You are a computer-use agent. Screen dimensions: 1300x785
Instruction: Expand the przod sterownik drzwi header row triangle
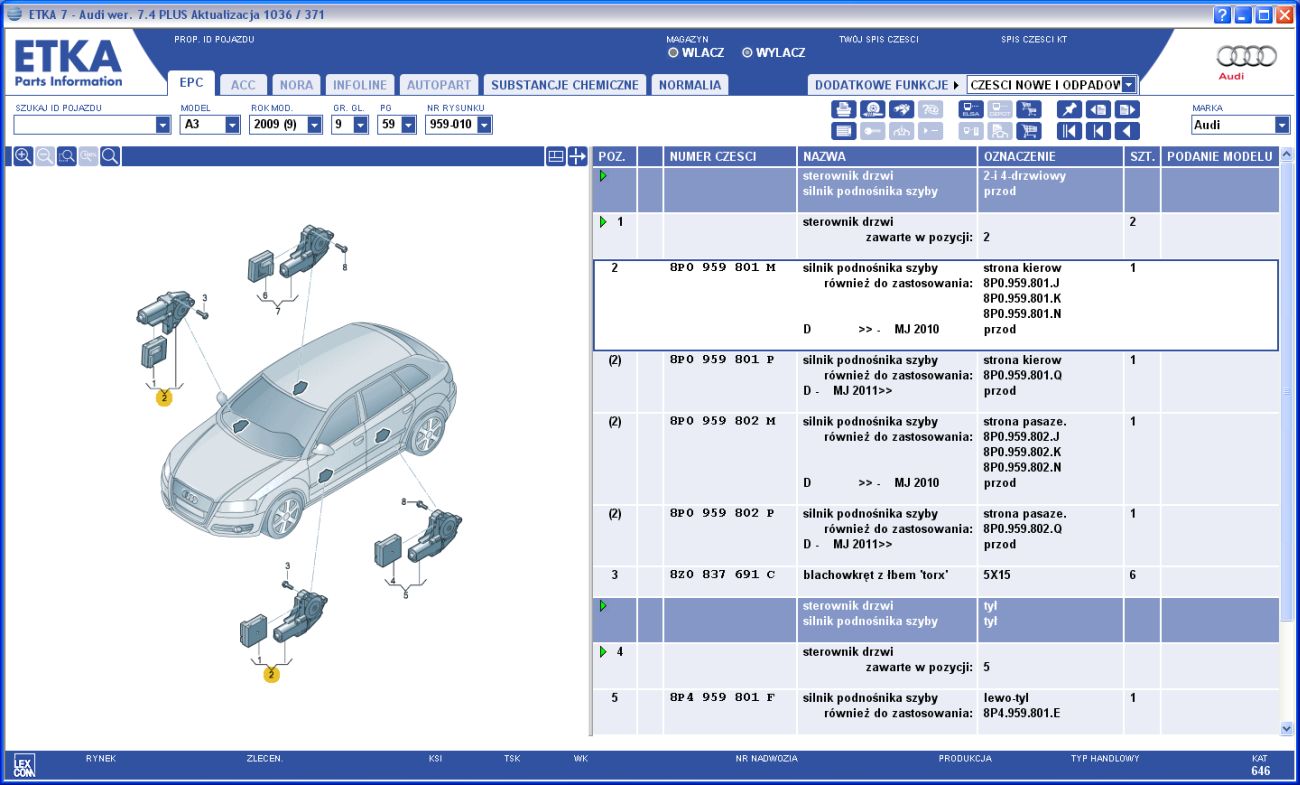tap(603, 176)
